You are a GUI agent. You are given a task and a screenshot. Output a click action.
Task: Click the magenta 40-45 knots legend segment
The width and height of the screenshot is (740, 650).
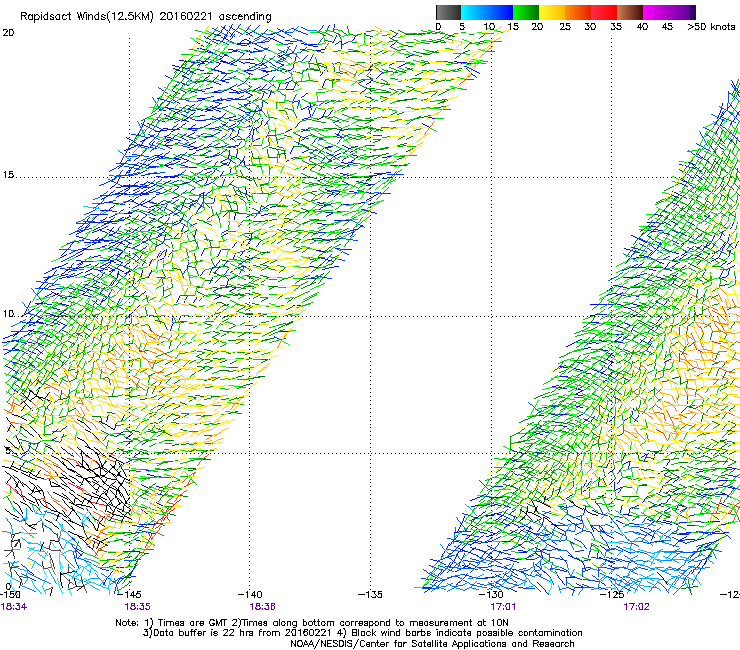656,12
